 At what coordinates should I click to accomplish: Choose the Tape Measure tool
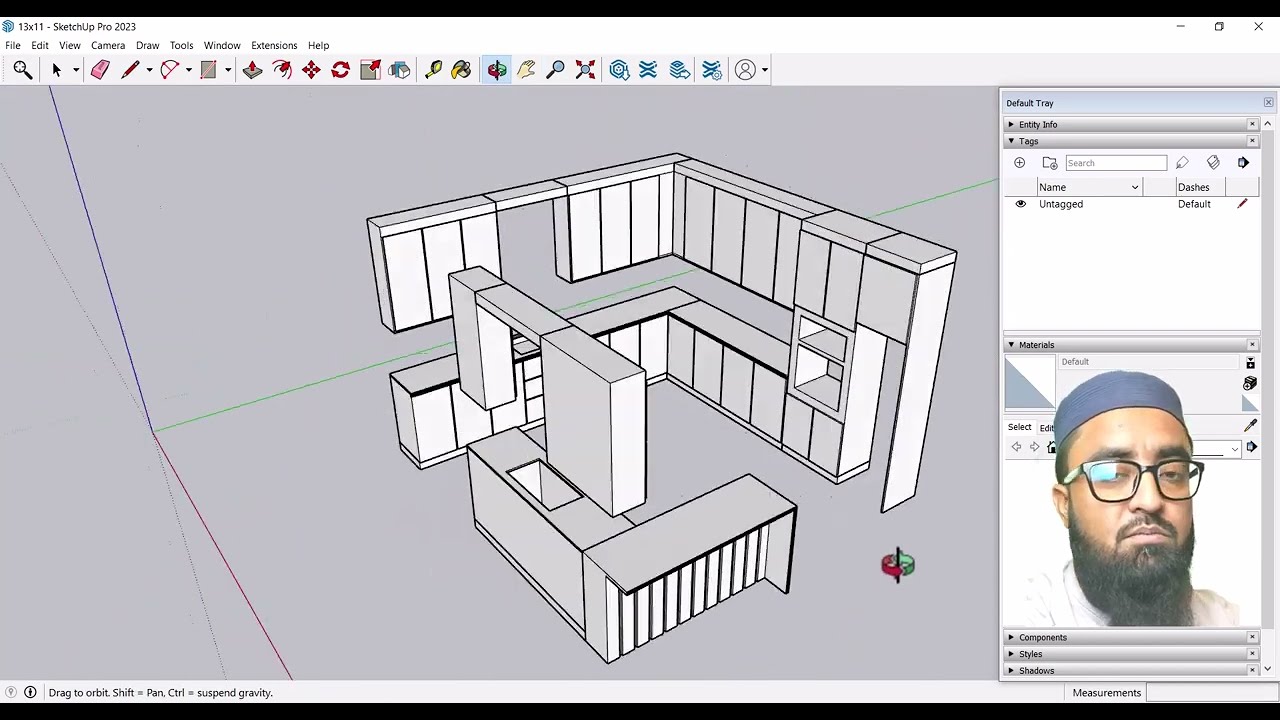point(433,69)
